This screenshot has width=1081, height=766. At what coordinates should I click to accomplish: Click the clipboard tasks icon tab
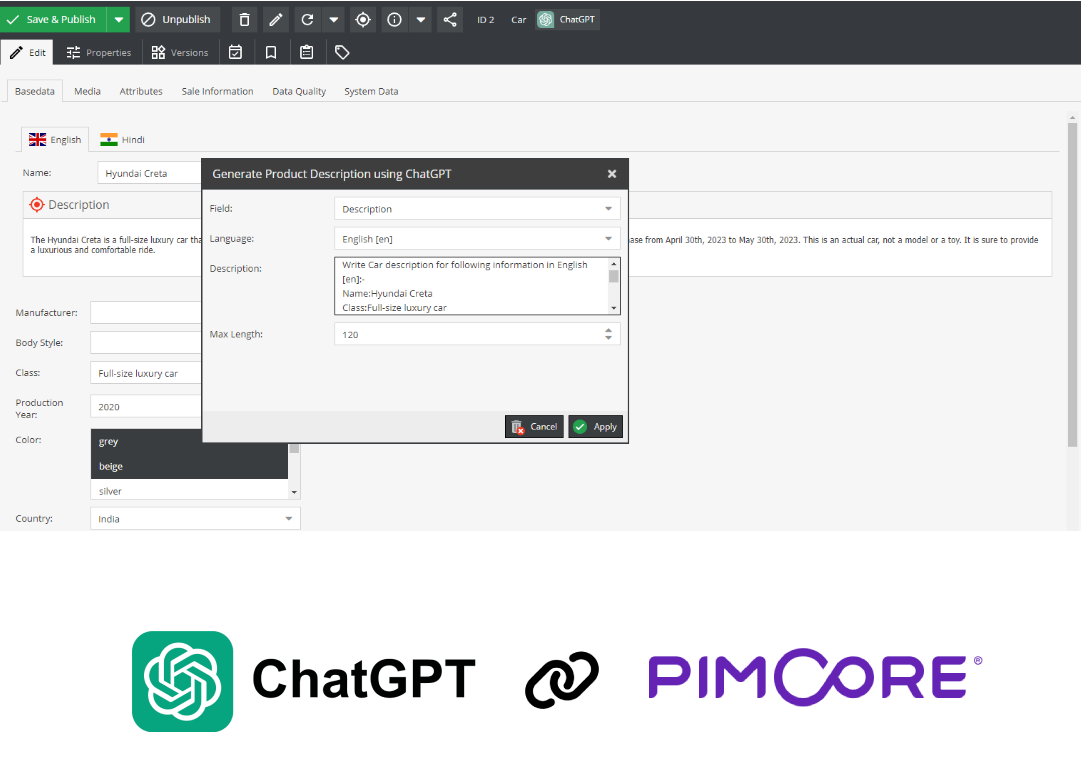[x=307, y=52]
